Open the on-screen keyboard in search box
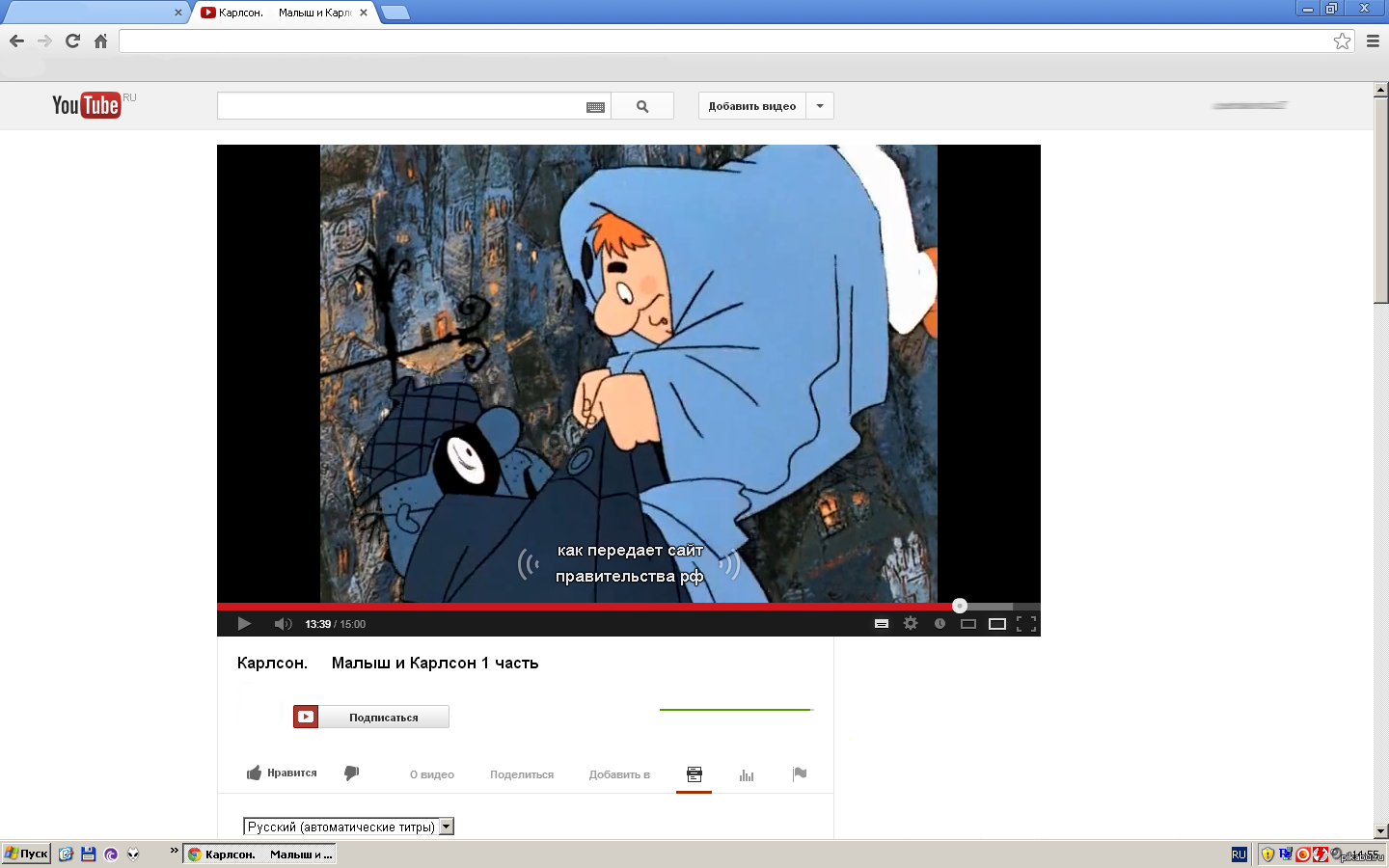Image resolution: width=1389 pixels, height=868 pixels. click(x=595, y=107)
